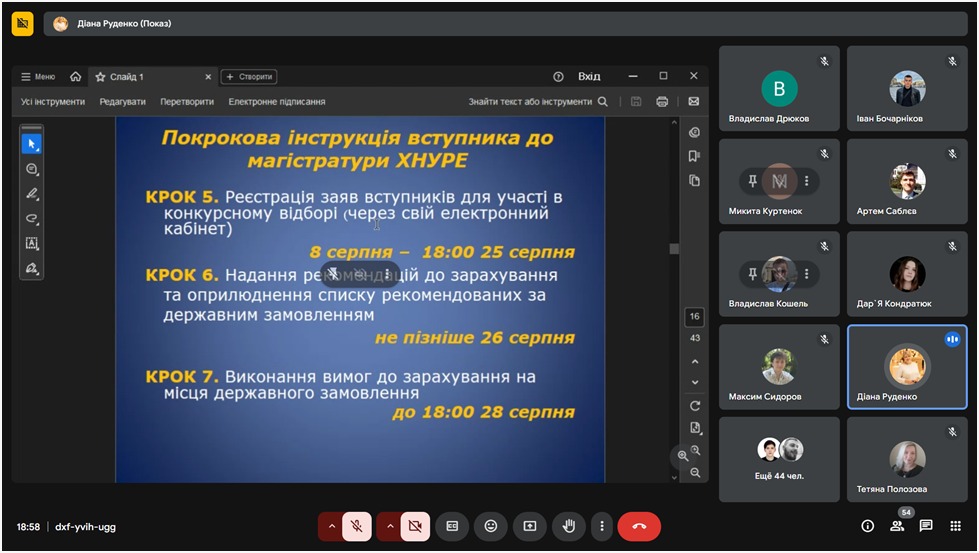This screenshot has width=979, height=553.
Task: Select the zoom-comment tool below the arrow tool
Action: (32, 169)
